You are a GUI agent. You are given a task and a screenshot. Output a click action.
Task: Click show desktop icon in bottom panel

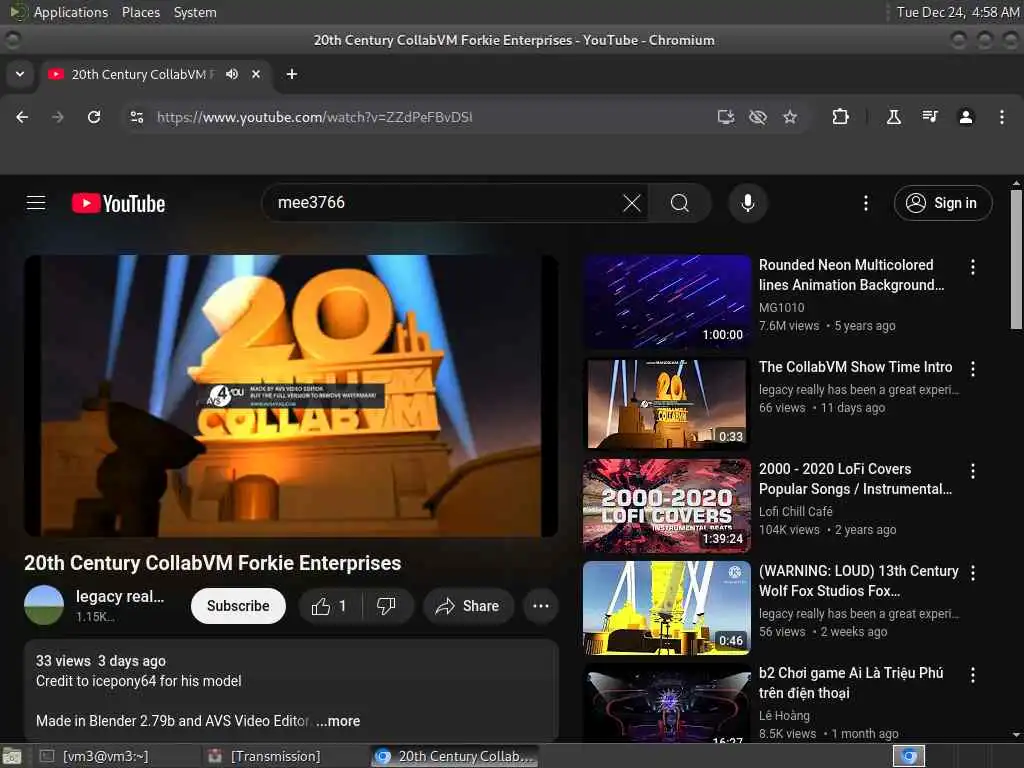click(12, 756)
